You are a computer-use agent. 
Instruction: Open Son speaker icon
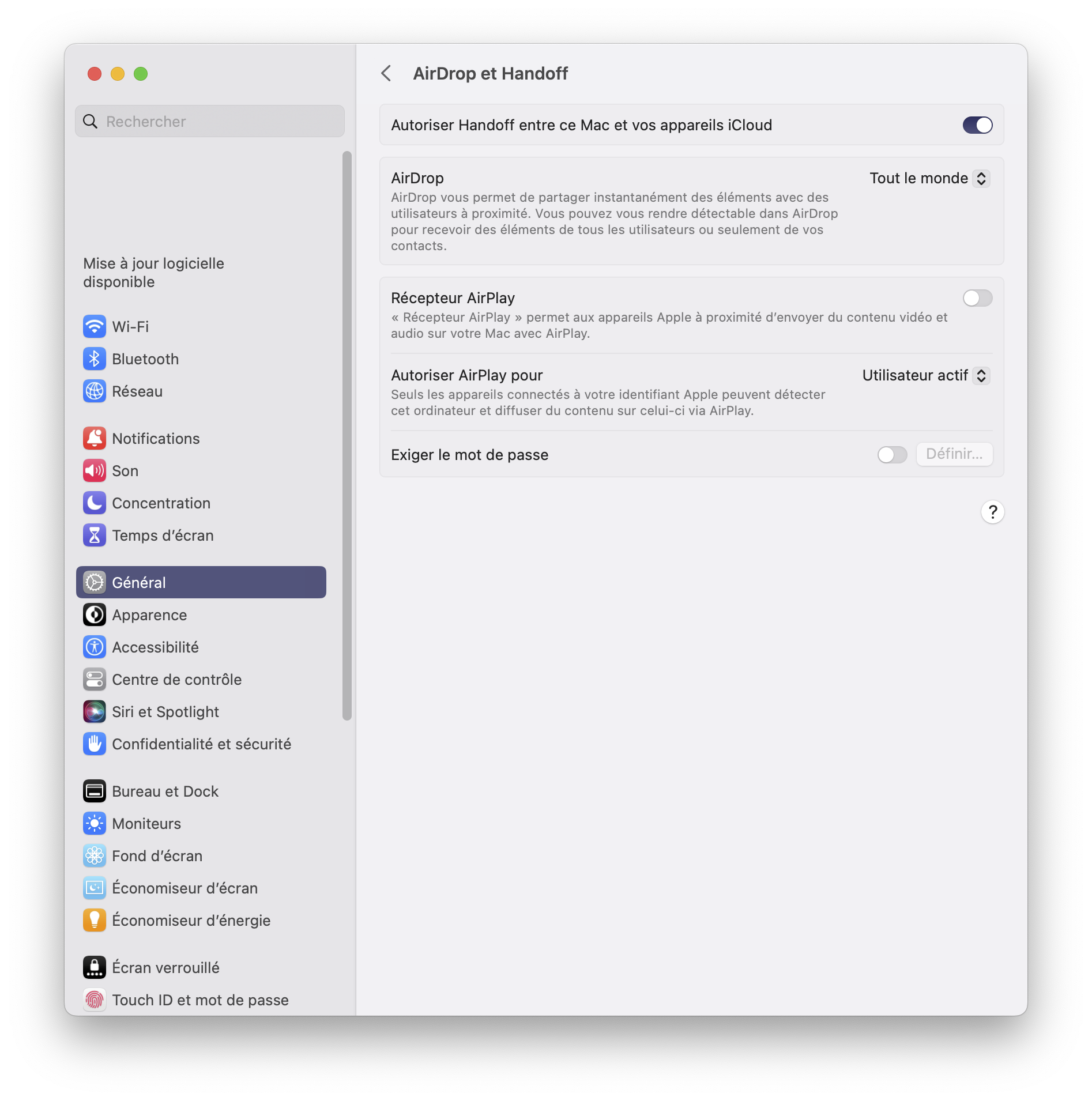pos(95,470)
